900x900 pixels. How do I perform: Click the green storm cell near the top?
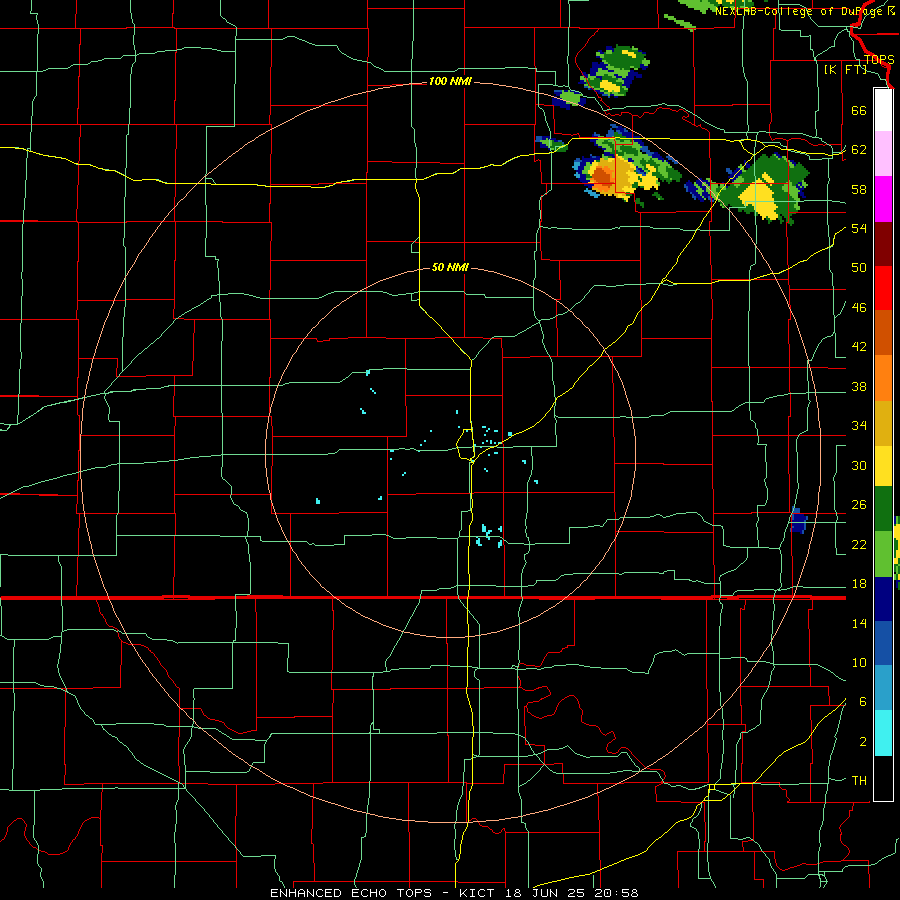615,70
